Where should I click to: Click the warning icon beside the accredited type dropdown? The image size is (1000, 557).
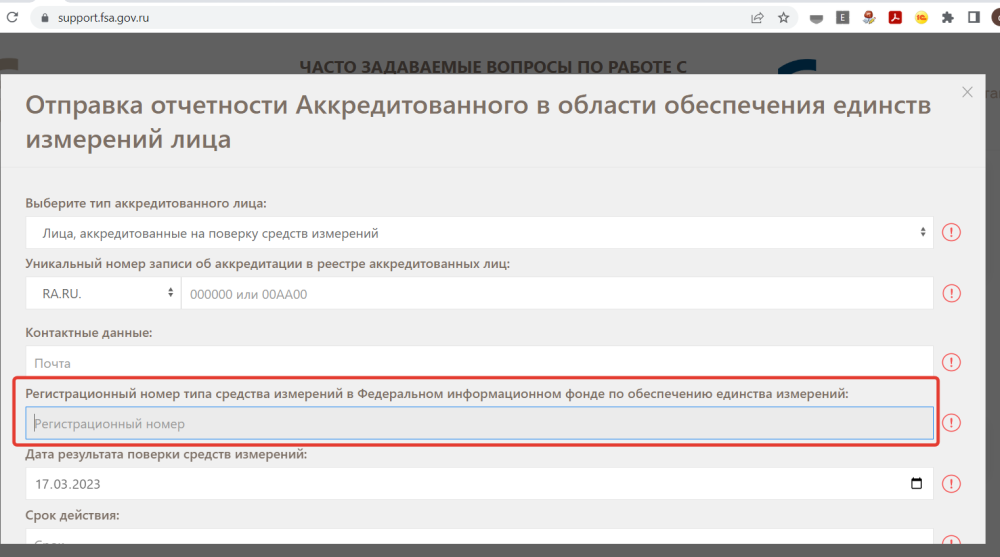point(952,233)
